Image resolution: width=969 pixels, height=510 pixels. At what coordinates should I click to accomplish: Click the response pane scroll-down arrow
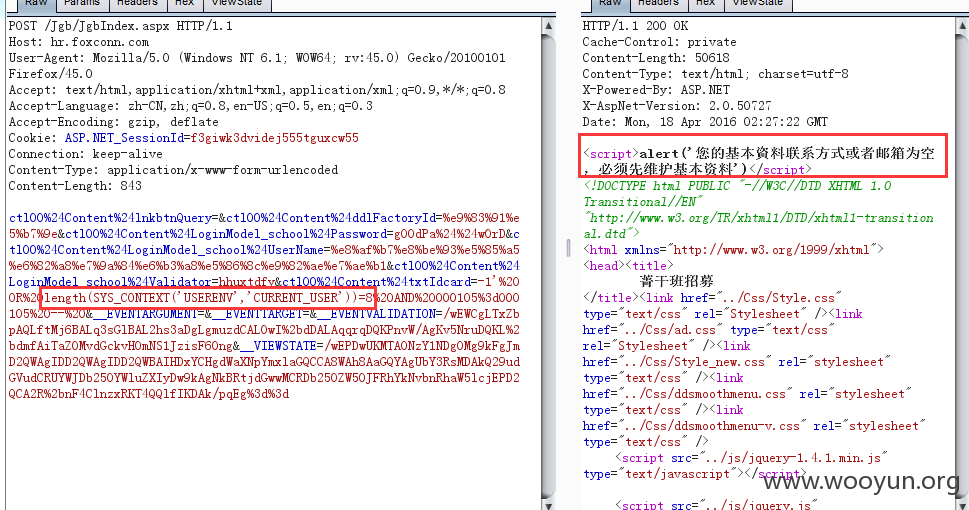pyautogui.click(x=963, y=504)
